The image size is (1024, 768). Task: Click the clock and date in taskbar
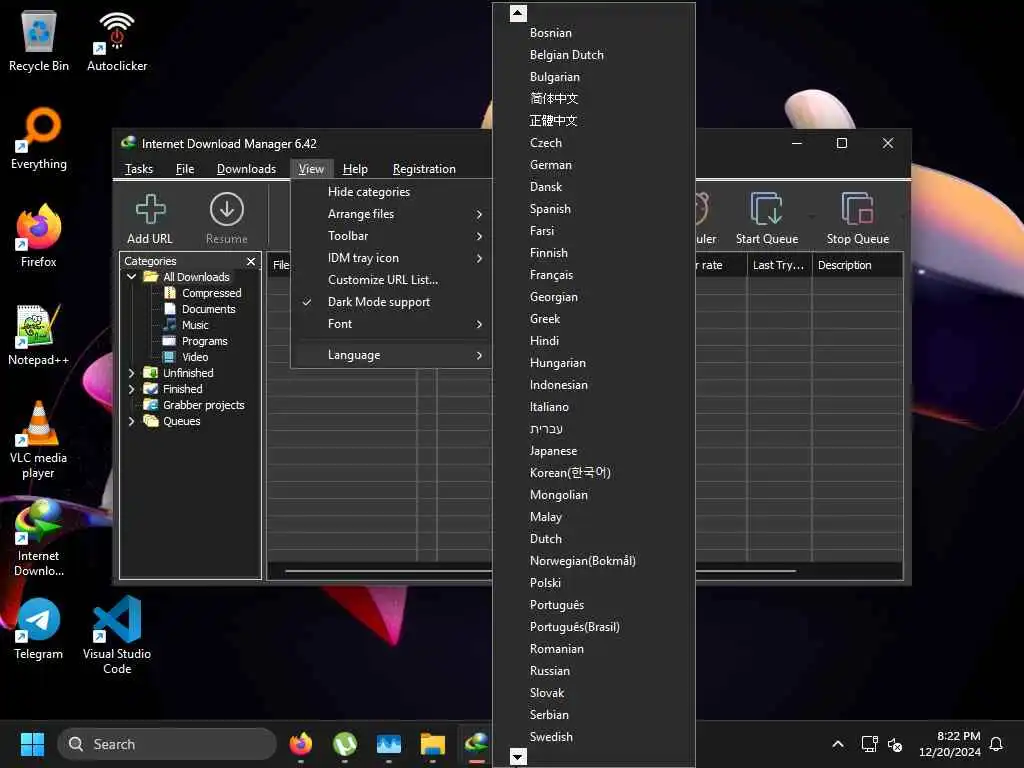tap(950, 744)
